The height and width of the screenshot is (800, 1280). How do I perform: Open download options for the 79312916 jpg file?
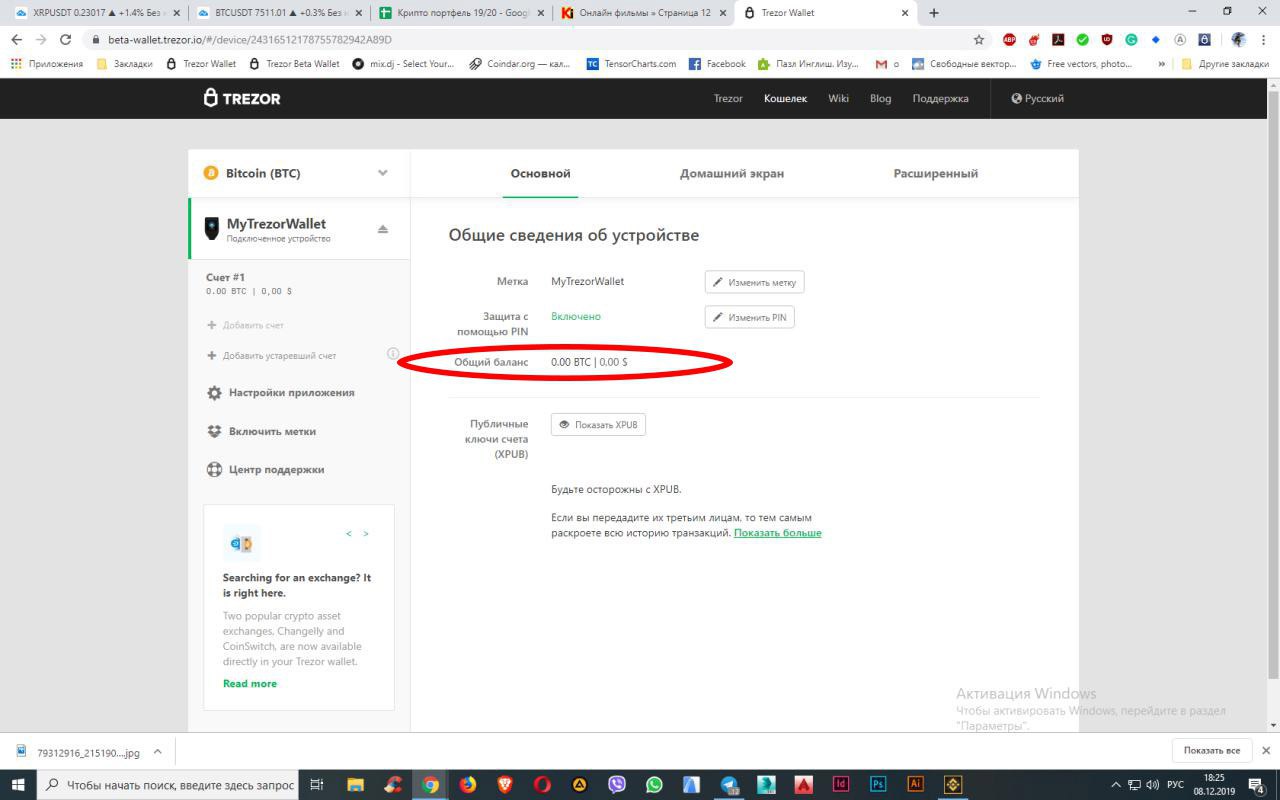(x=157, y=752)
